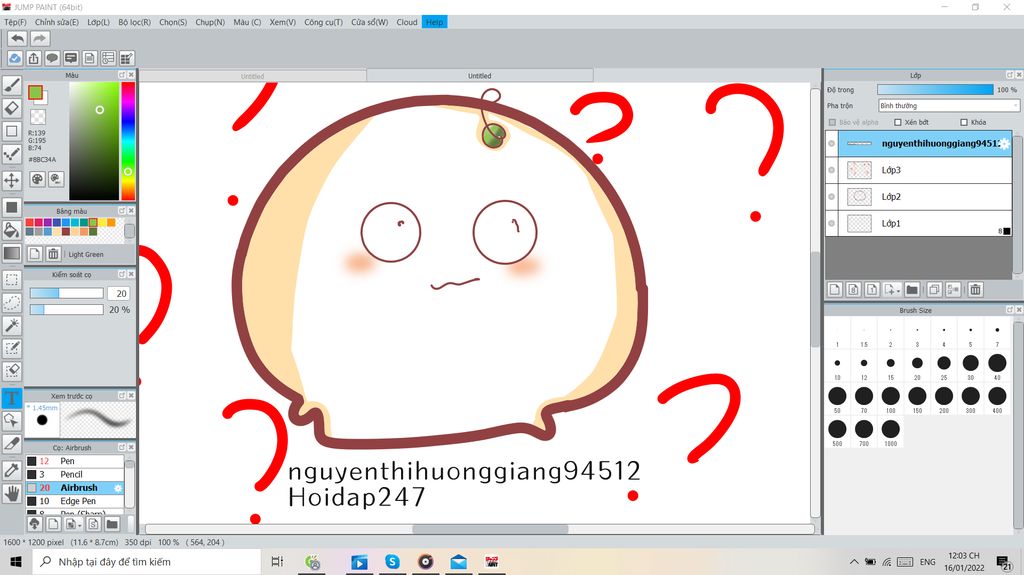Click the duplicate layer icon in the layer panel
Screen dimensions: 1024x575
pyautogui.click(x=934, y=289)
